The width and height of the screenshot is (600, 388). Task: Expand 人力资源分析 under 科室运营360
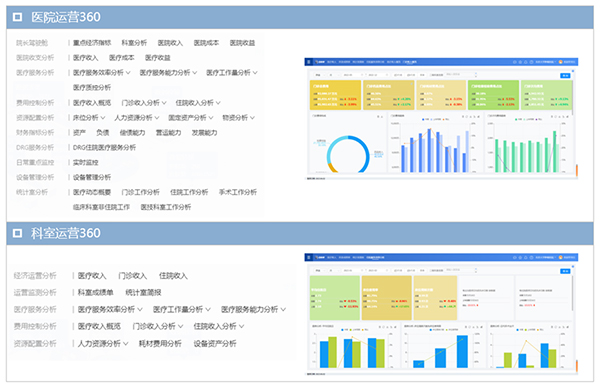(103, 343)
